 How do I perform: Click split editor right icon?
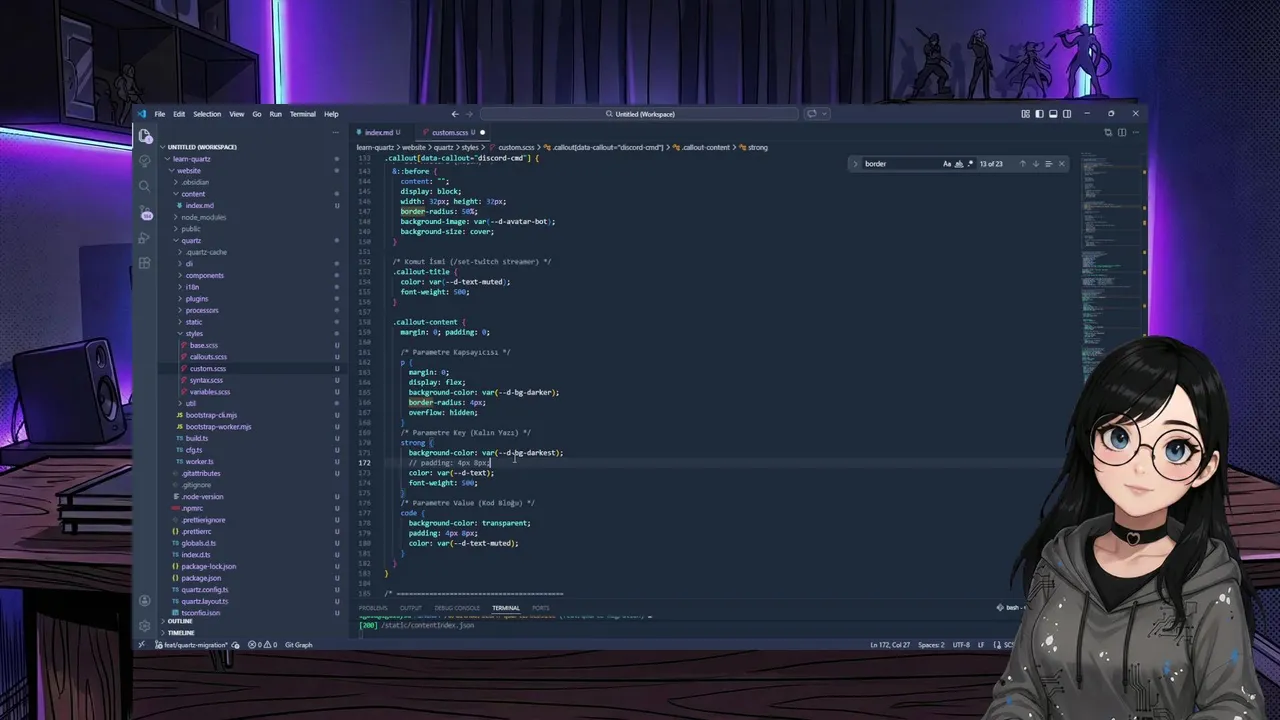coord(1122,132)
